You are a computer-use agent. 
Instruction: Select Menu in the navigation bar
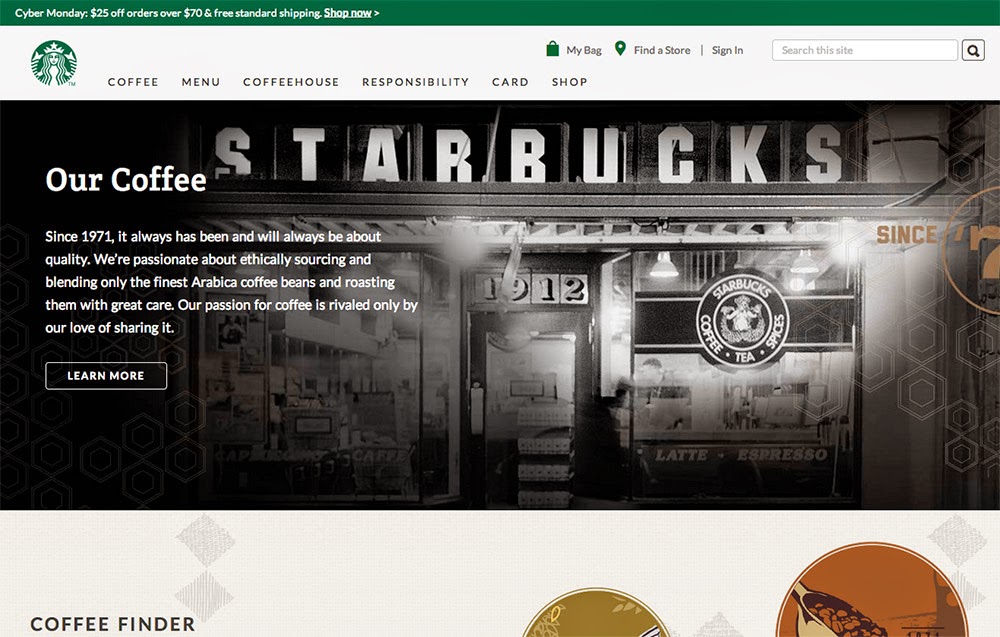coord(201,82)
